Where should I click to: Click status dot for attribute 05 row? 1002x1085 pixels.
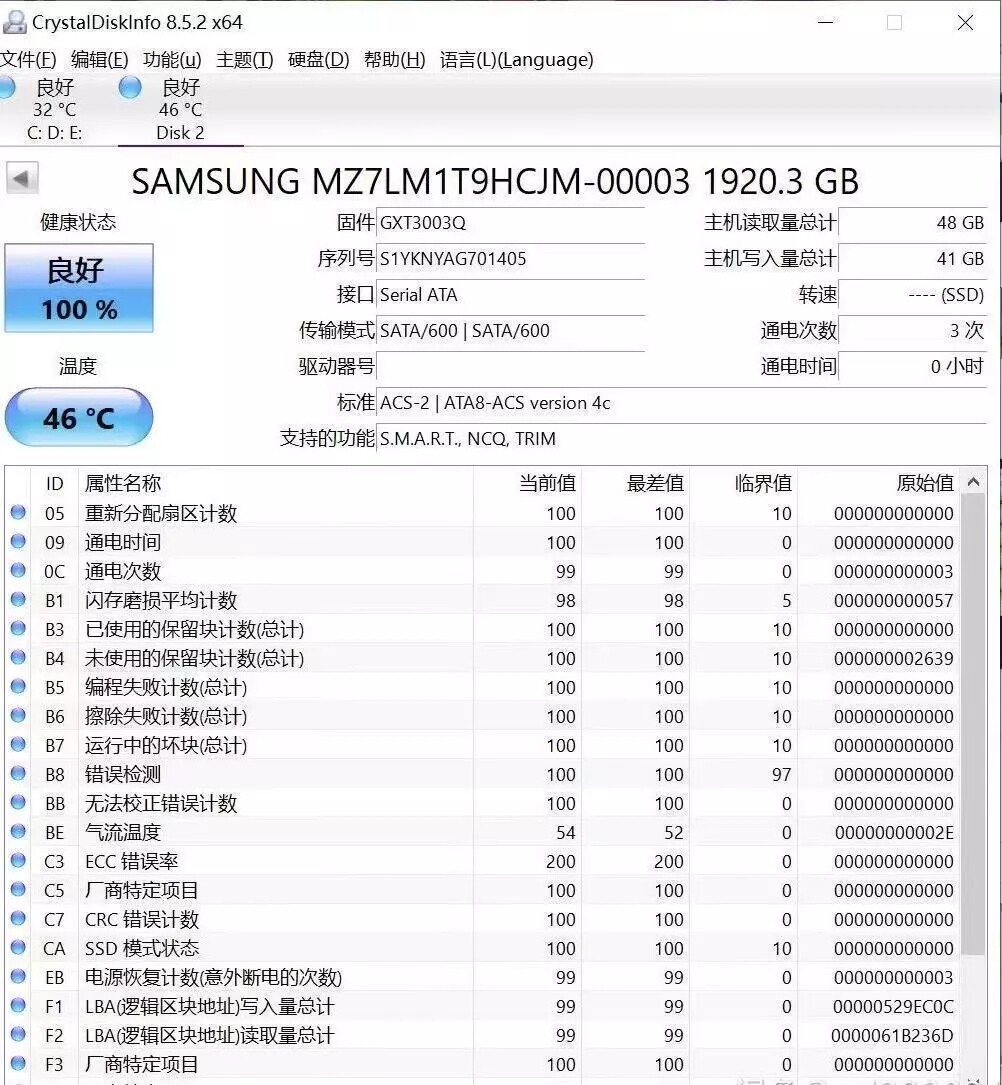click(18, 512)
